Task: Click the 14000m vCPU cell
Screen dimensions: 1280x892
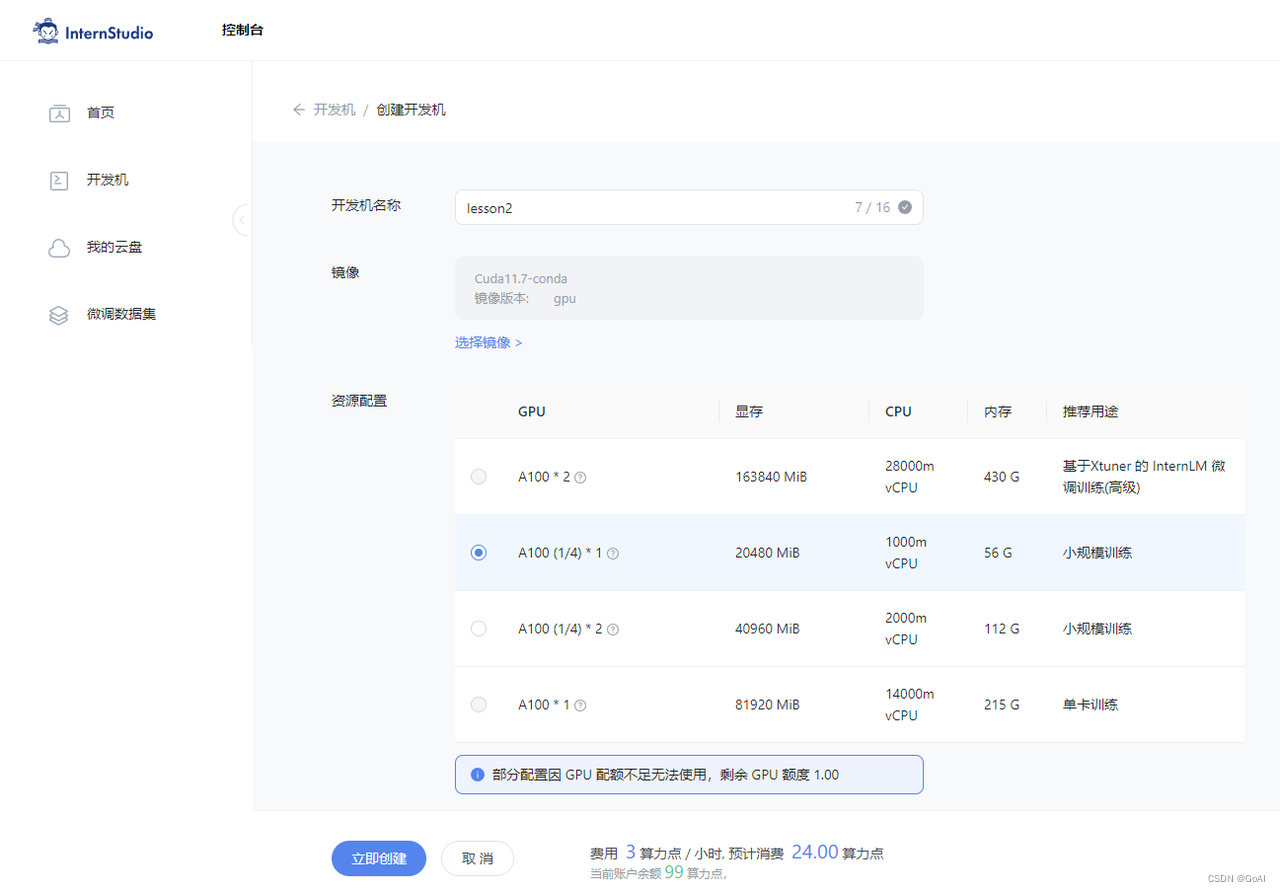Action: [910, 705]
